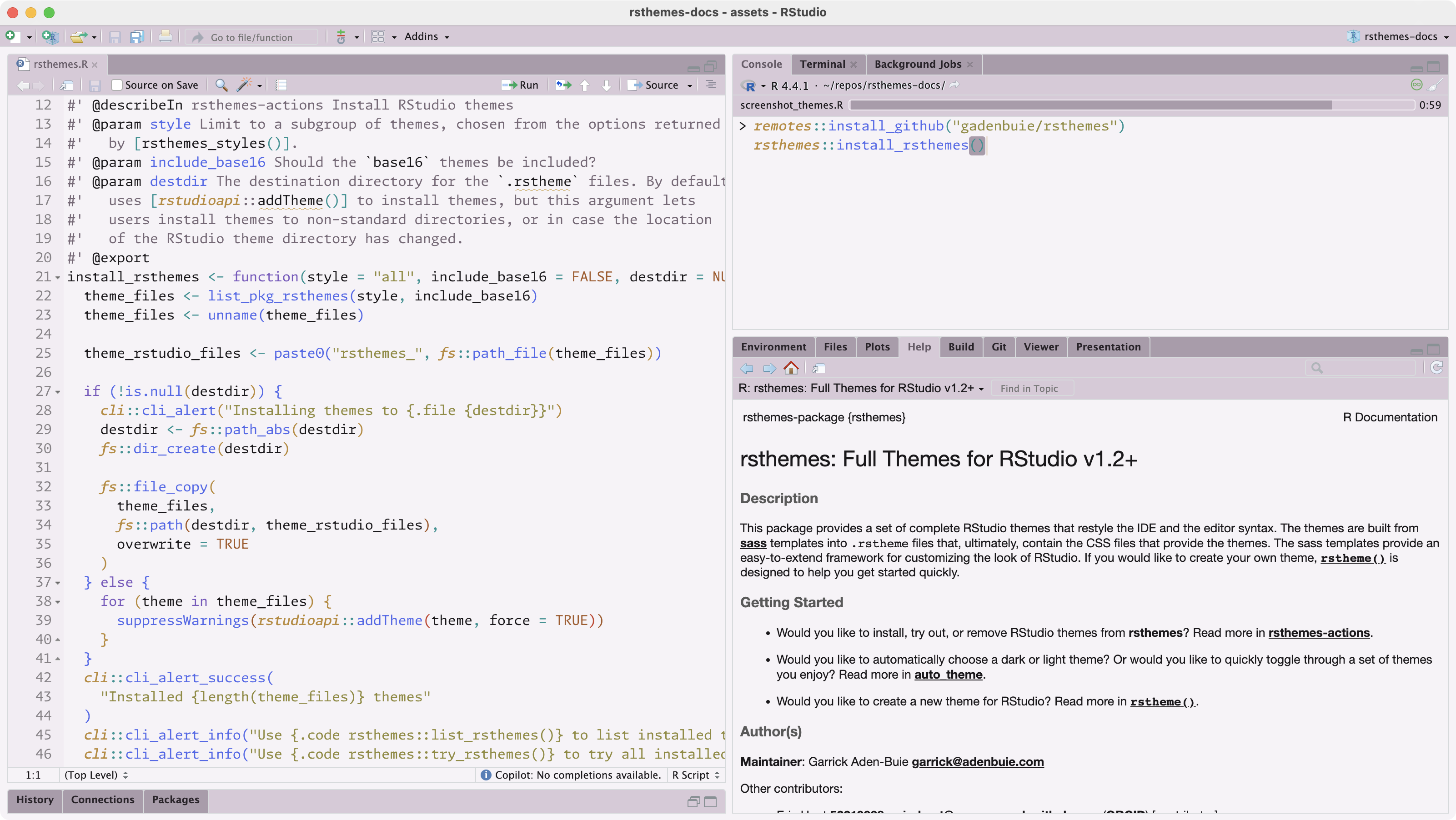Open the Addins dropdown menu
The image size is (1456, 820).
[427, 37]
